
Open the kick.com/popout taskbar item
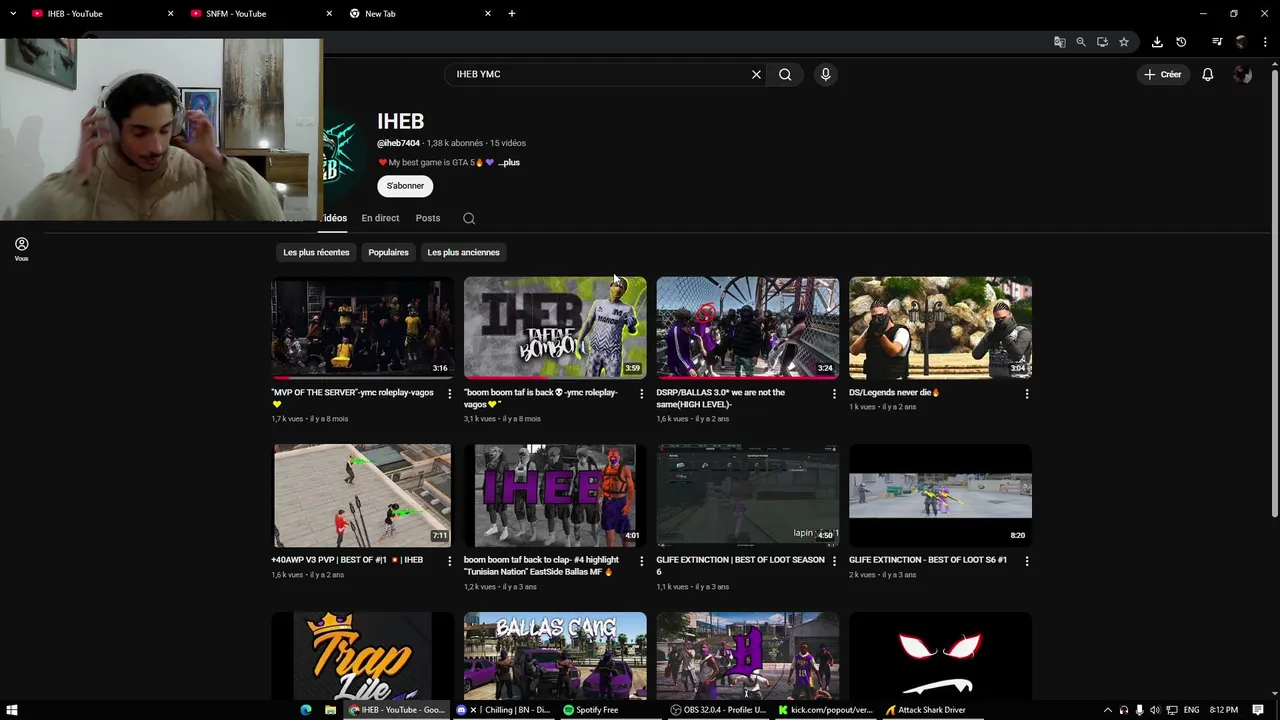(x=825, y=710)
